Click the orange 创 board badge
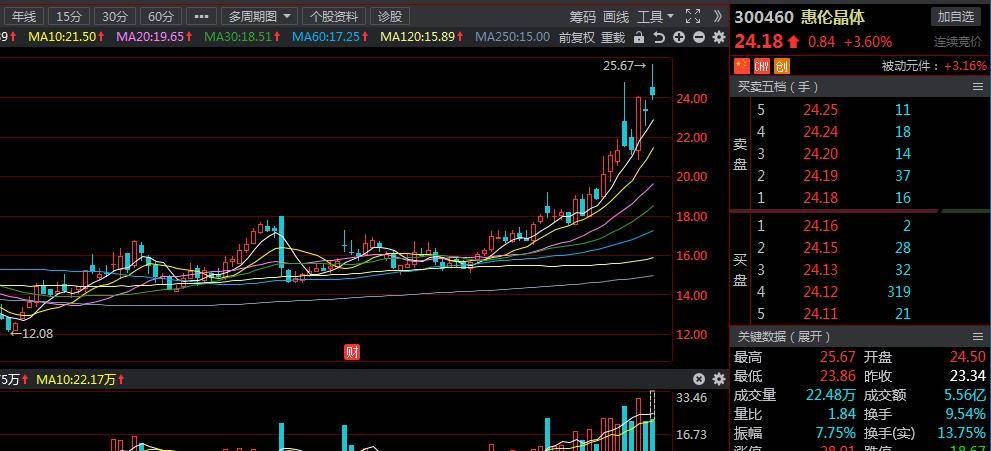Viewport: 991px width, 451px height. [781, 65]
